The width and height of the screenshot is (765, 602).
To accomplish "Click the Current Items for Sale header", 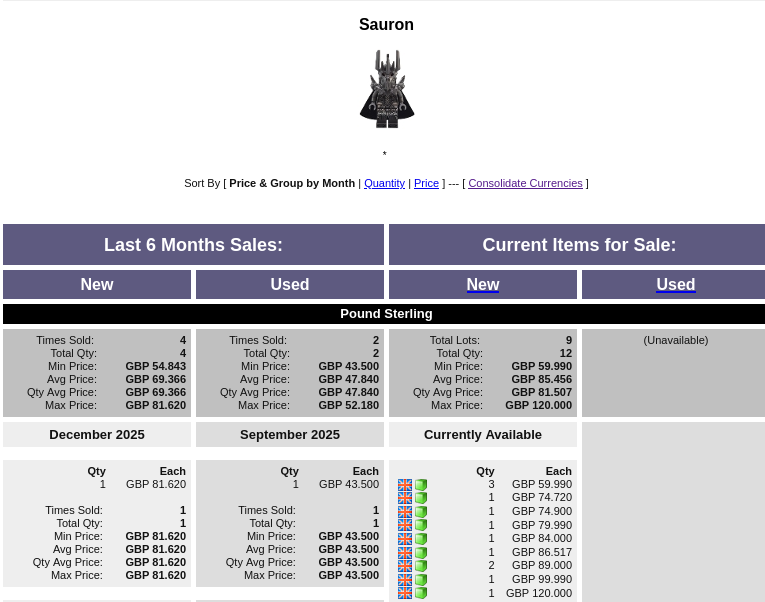I will click(x=579, y=244).
